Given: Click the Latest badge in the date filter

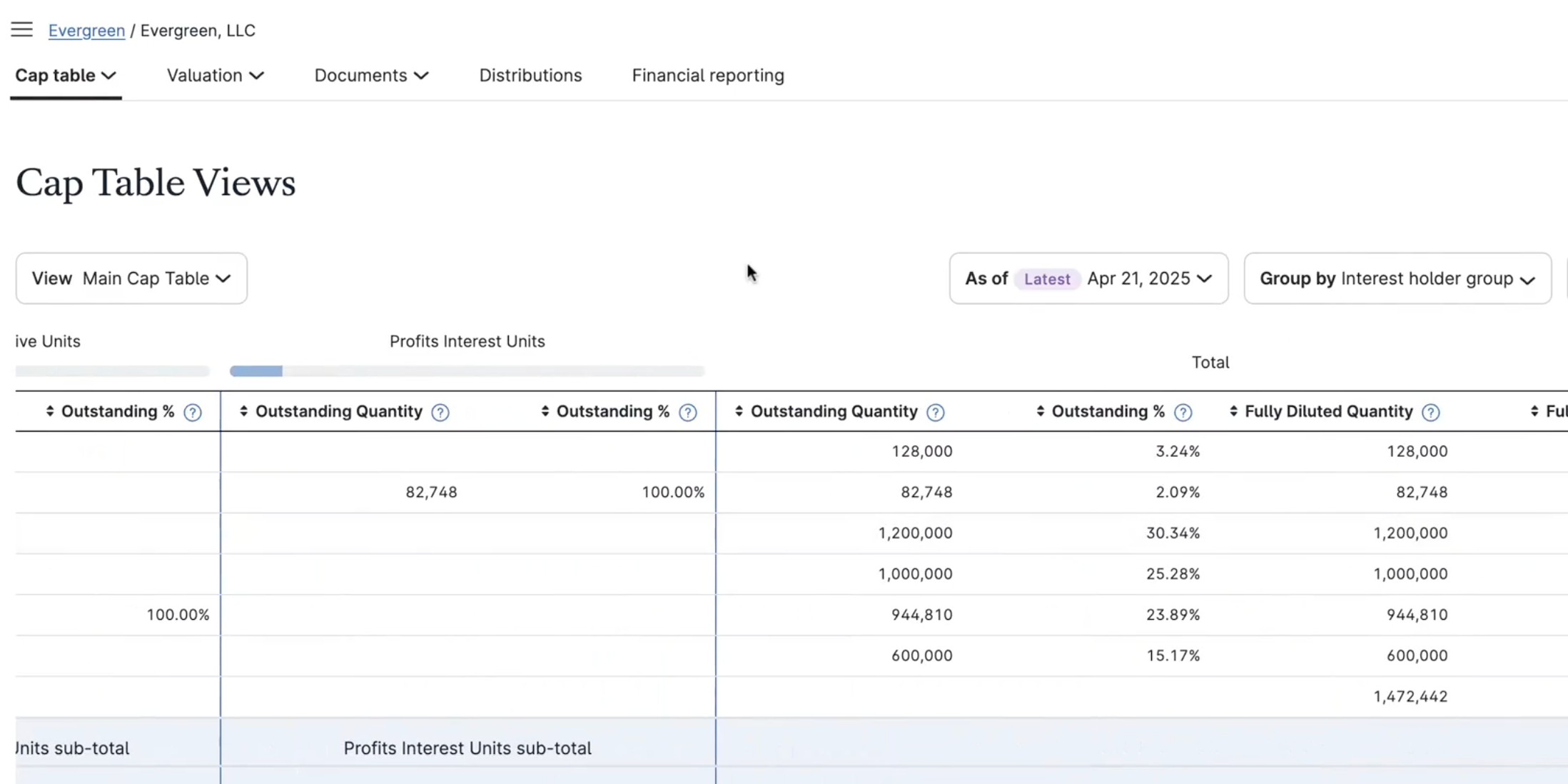Looking at the screenshot, I should tap(1047, 278).
